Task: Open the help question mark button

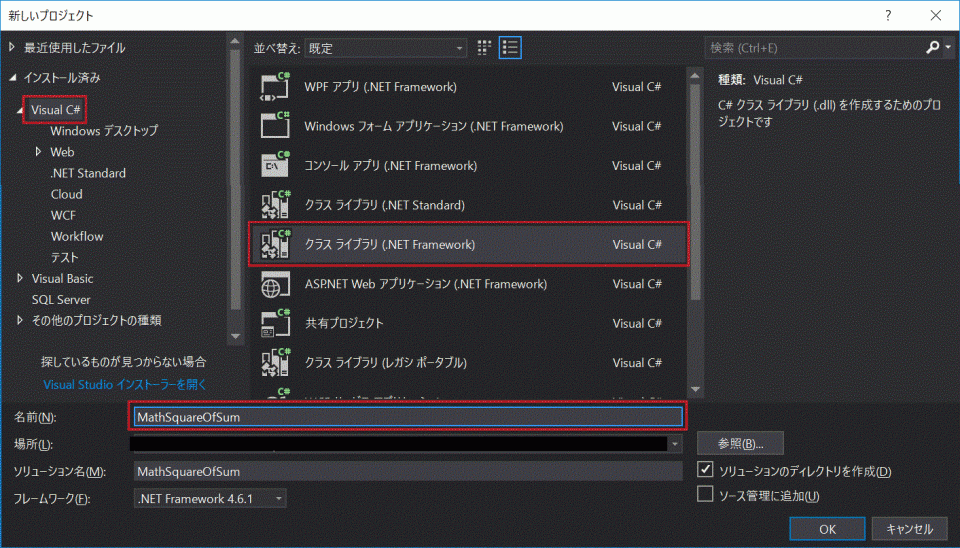Action: pos(888,15)
